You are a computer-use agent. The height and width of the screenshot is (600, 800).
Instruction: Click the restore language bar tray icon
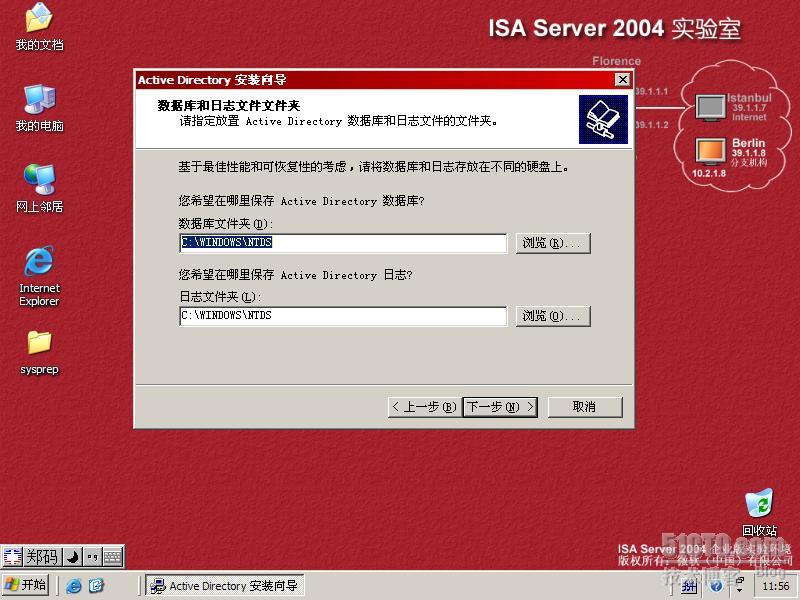740,581
